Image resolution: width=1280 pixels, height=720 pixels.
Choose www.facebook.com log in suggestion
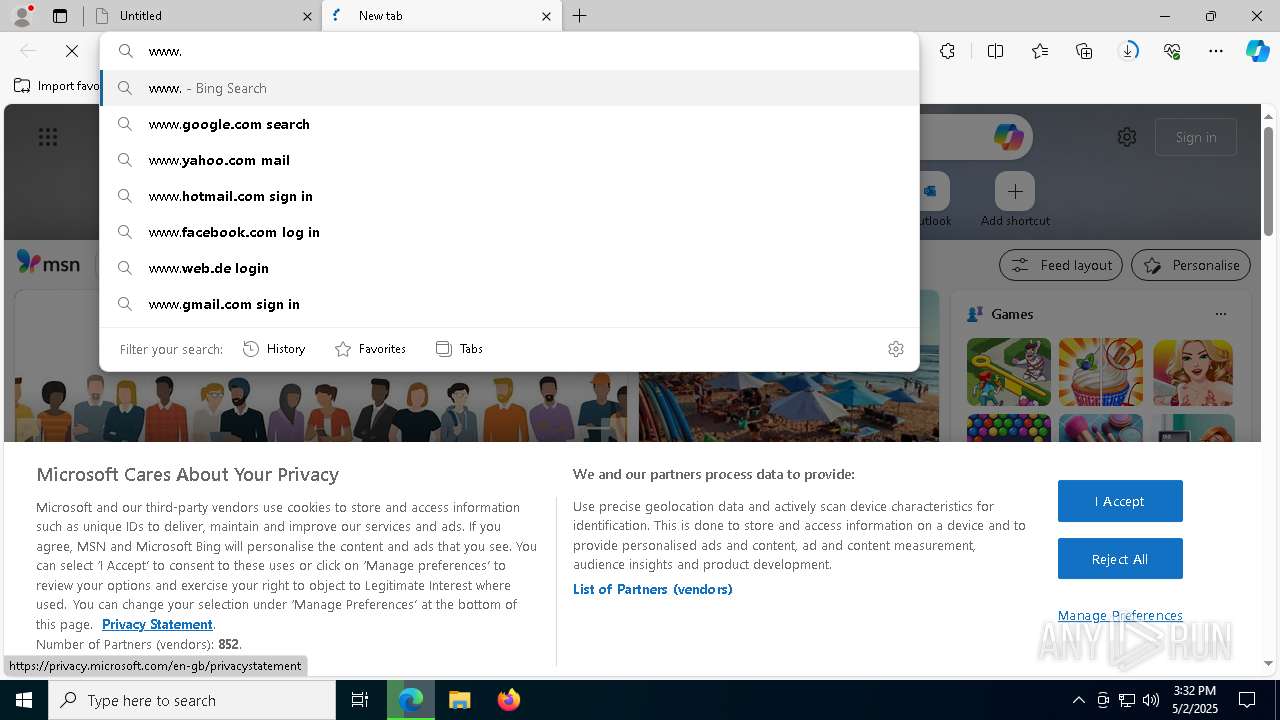[x=510, y=232]
